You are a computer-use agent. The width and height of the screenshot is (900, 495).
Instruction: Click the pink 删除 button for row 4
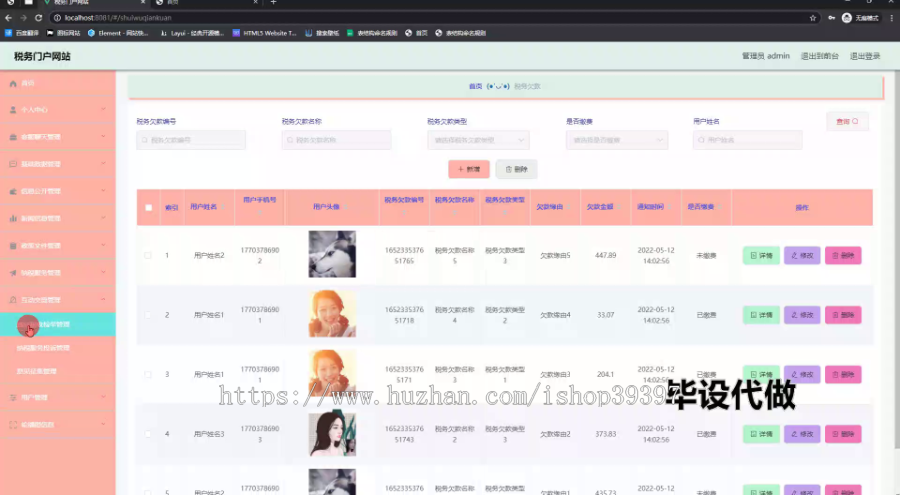(843, 434)
